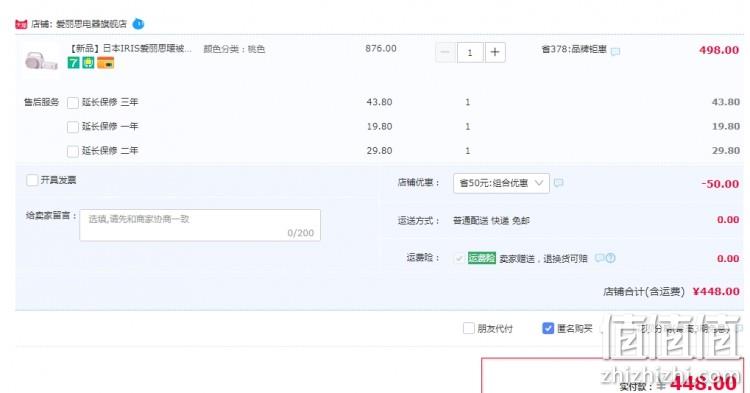Viewport: 750px width, 393px height.
Task: Toggle the 运费险 checkbox
Action: [459, 258]
